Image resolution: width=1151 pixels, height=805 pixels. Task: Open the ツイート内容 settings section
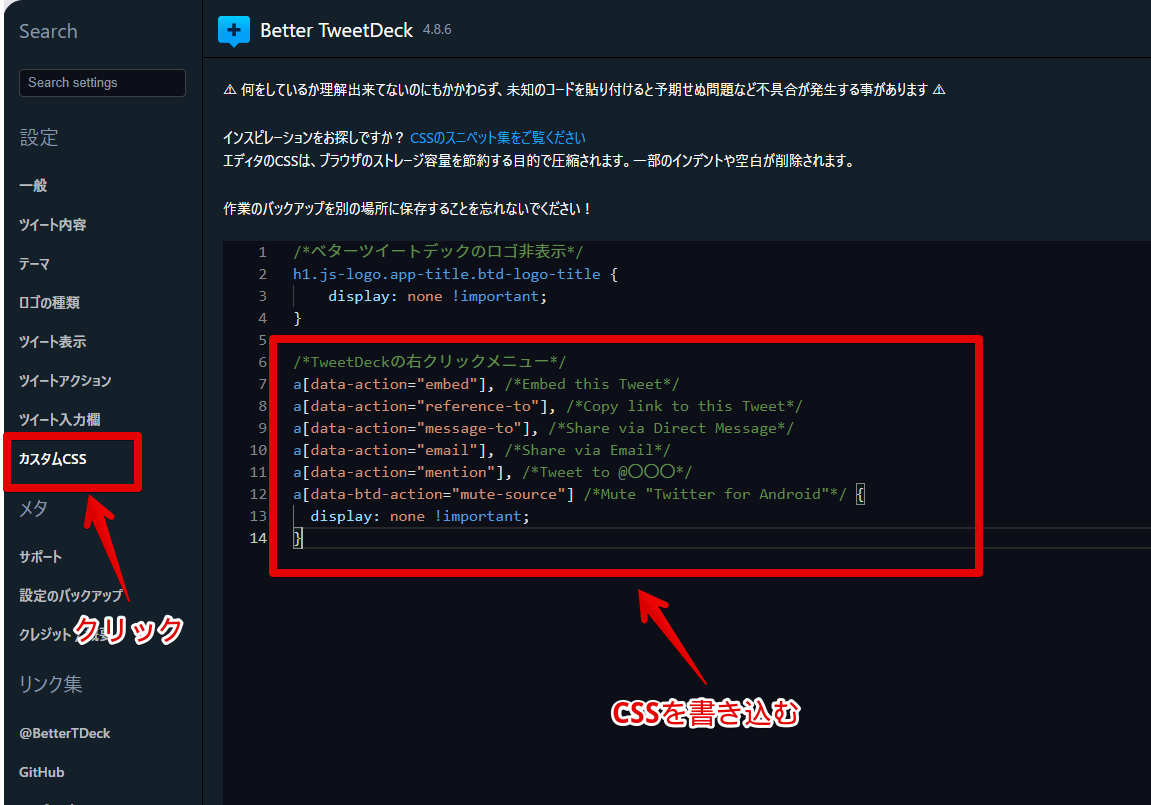[53, 225]
